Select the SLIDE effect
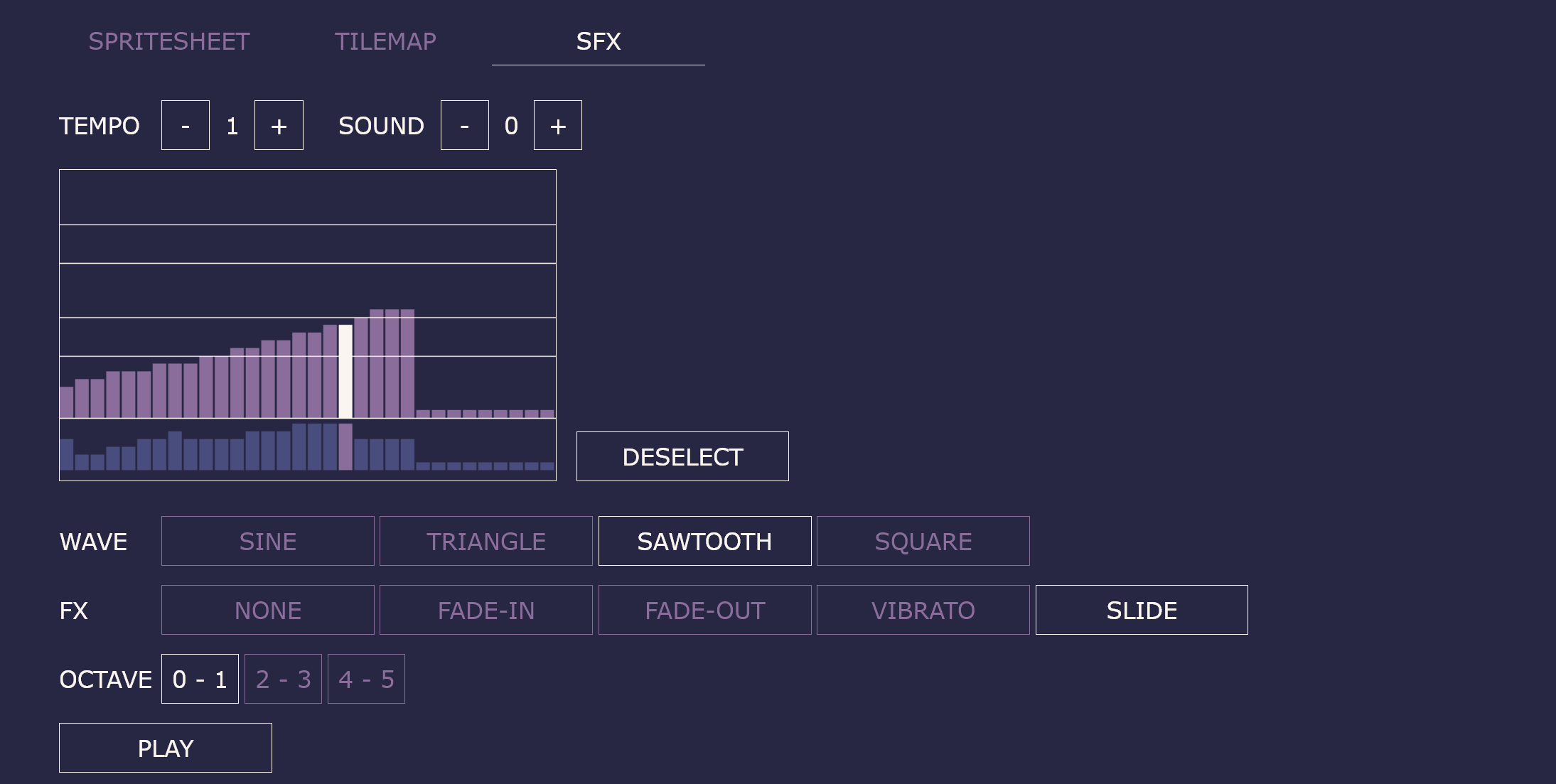This screenshot has width=1556, height=784. [x=1142, y=610]
